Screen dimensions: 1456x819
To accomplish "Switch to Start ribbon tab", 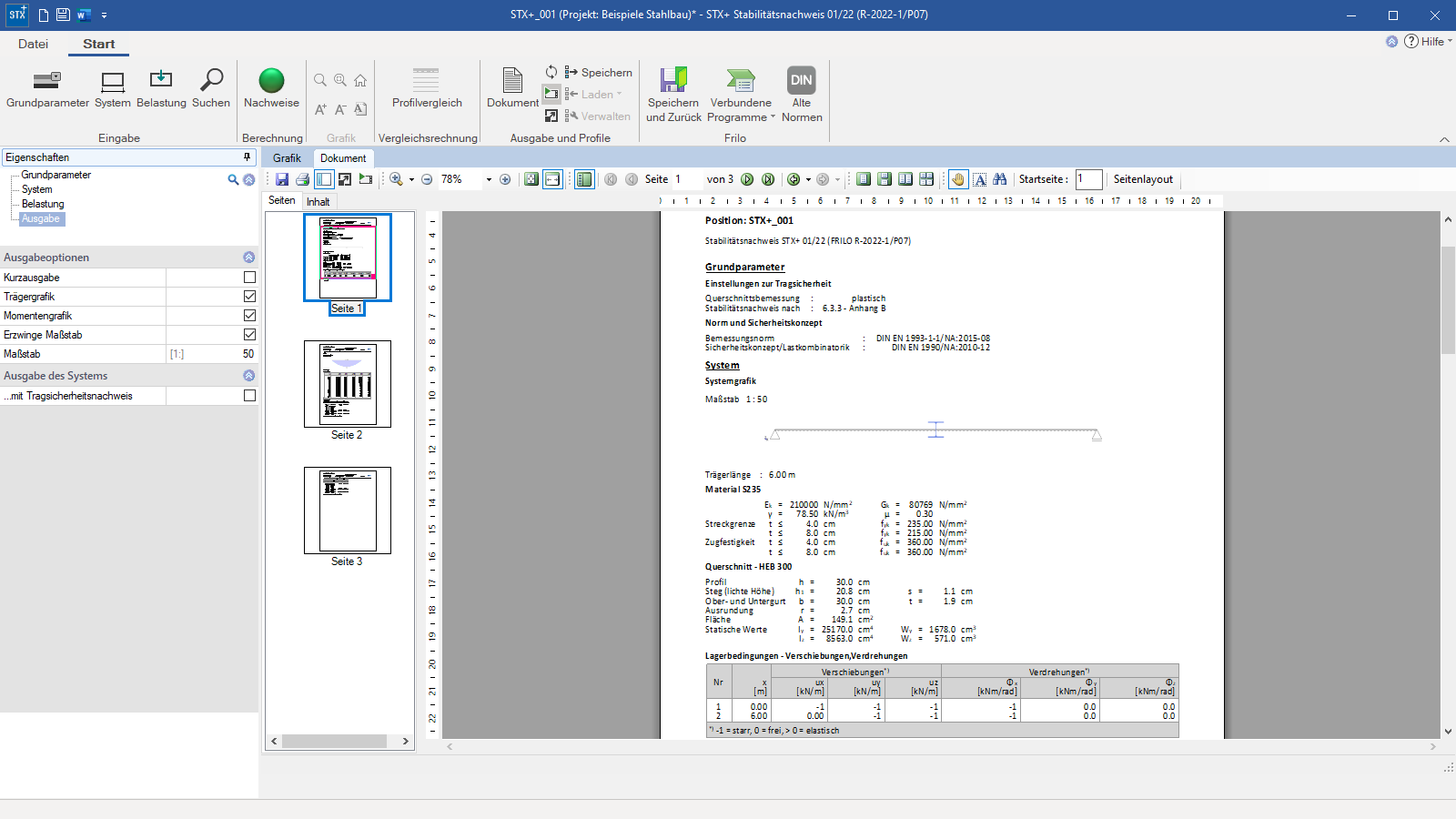I will (98, 44).
